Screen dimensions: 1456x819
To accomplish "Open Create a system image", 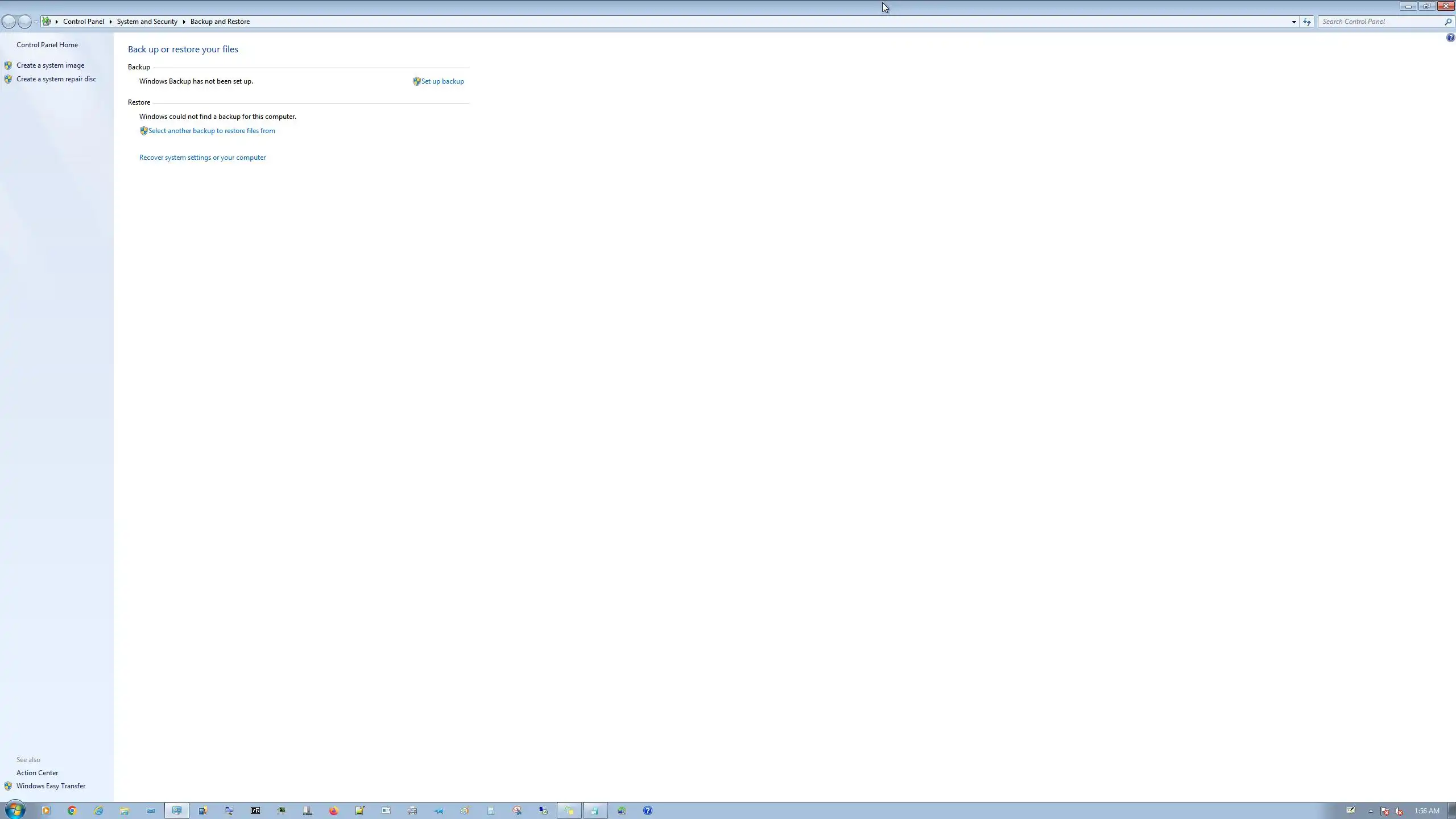I will 50,65.
